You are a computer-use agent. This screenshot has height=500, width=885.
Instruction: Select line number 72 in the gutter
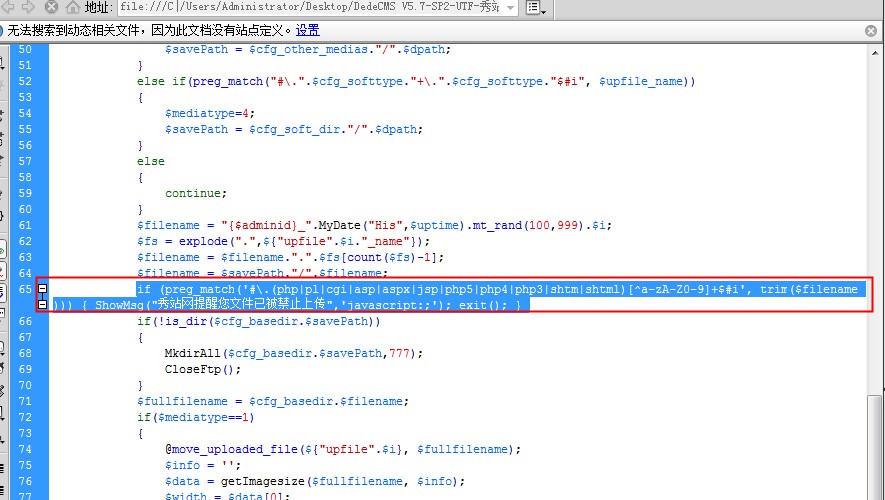click(25, 417)
